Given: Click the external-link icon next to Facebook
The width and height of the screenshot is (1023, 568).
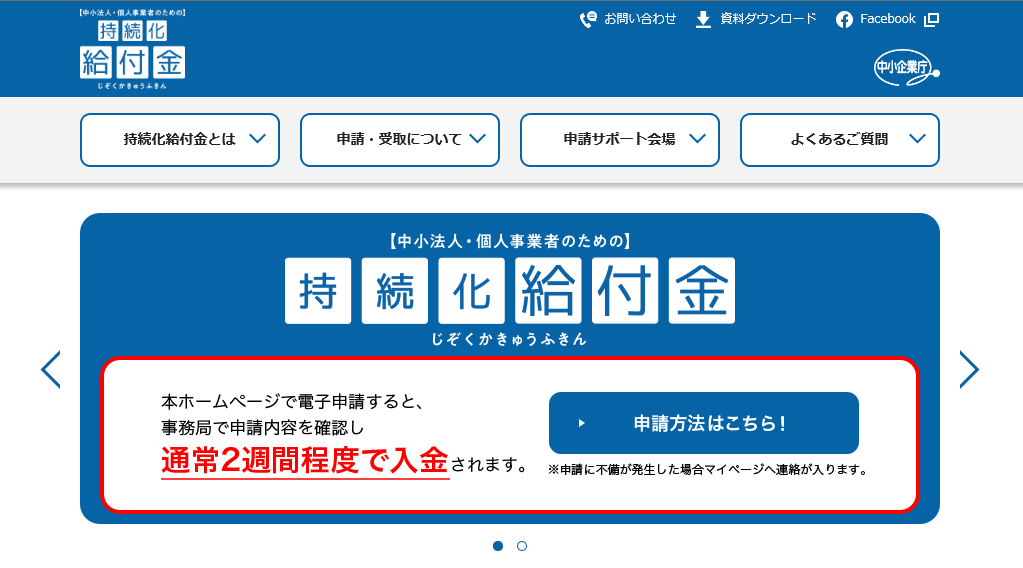Looking at the screenshot, I should click(931, 19).
